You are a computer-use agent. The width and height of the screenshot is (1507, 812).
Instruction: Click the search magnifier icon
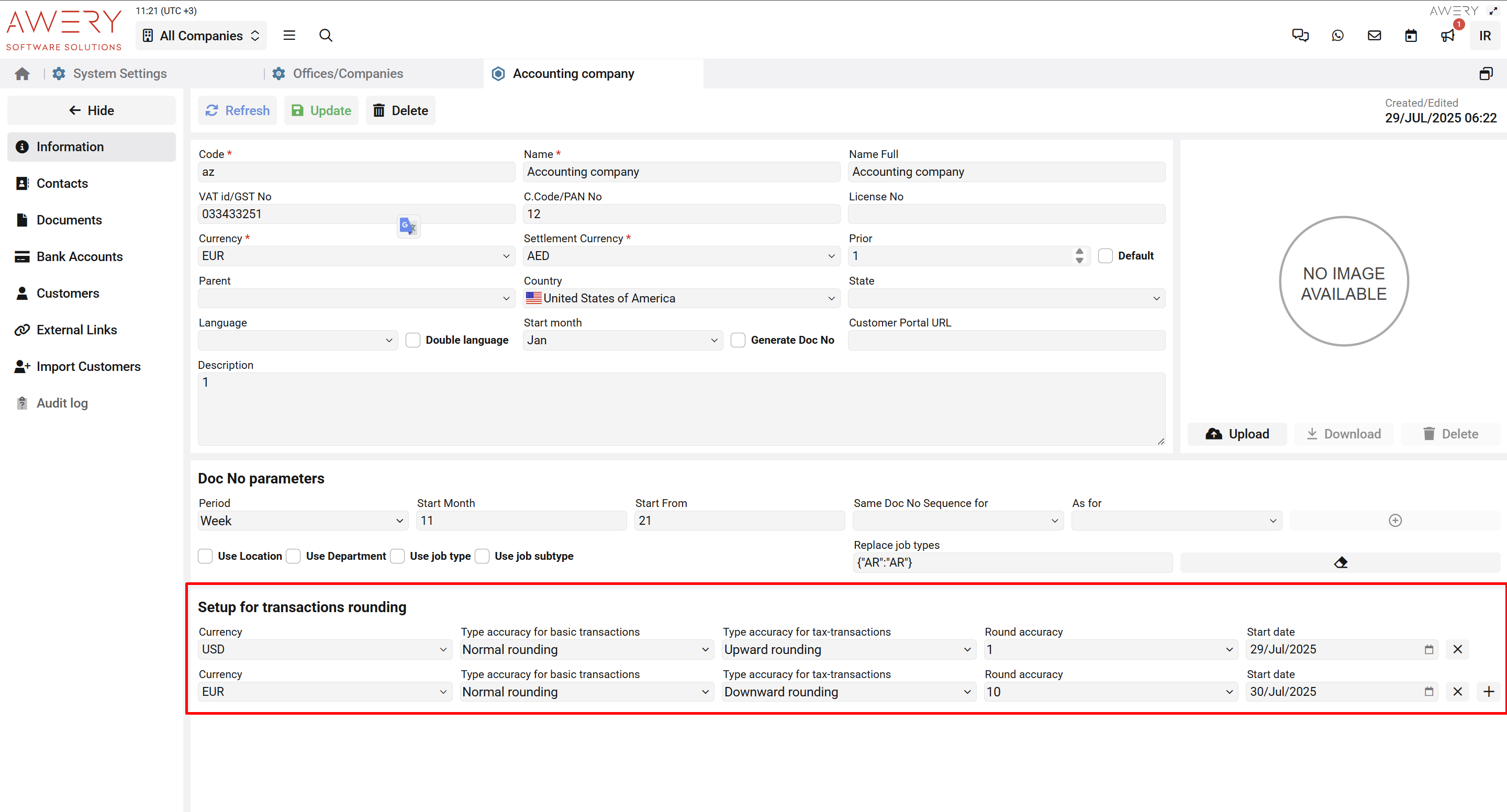pos(326,36)
